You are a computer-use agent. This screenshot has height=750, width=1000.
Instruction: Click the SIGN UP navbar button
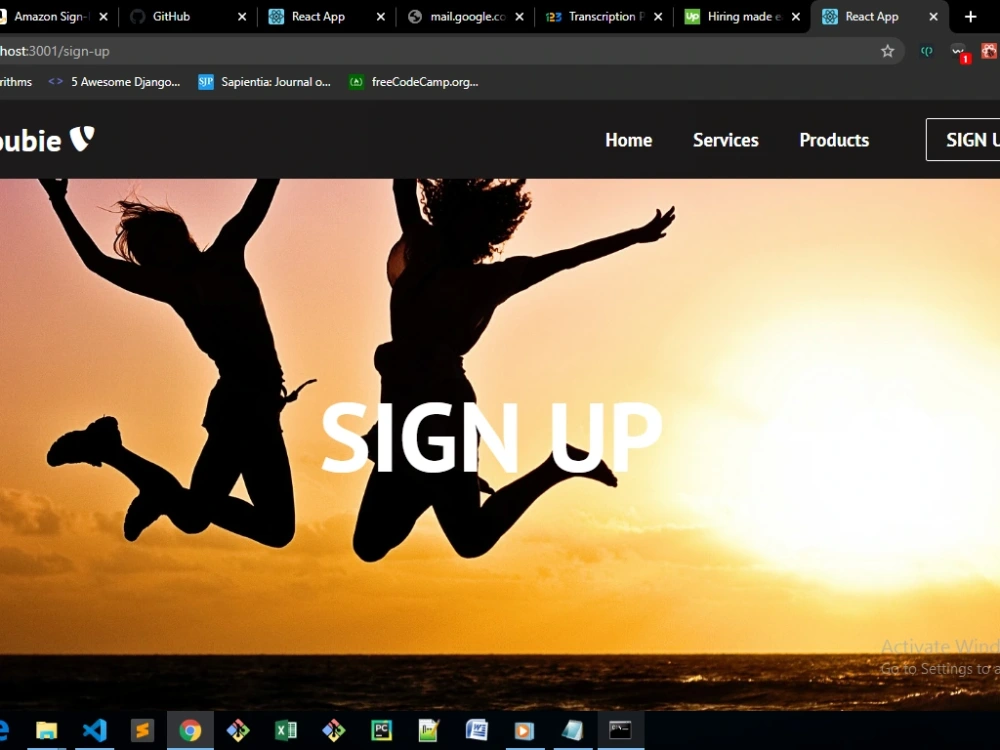963,140
